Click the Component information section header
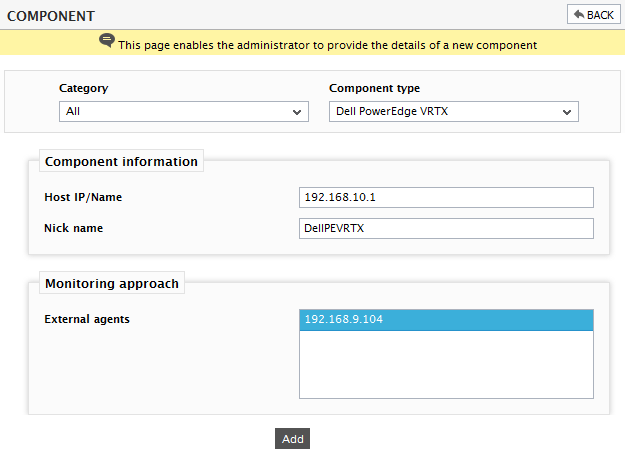 121,161
